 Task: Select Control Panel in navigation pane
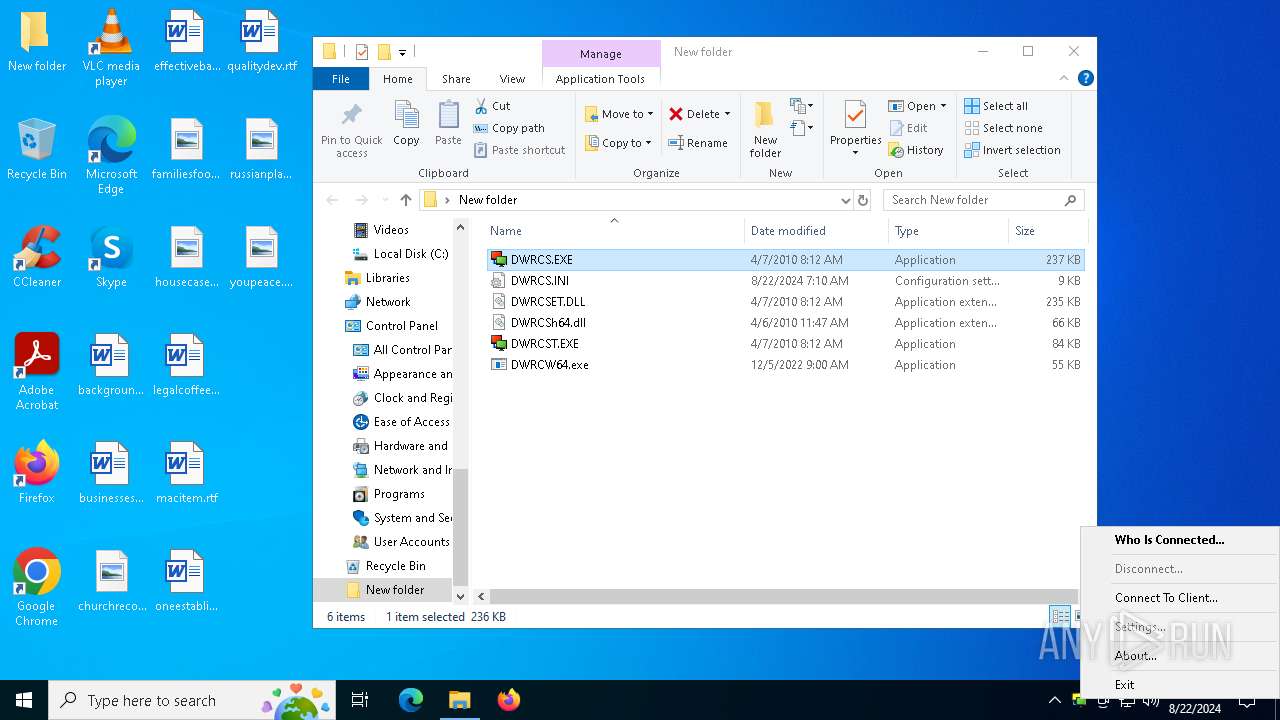(392, 326)
